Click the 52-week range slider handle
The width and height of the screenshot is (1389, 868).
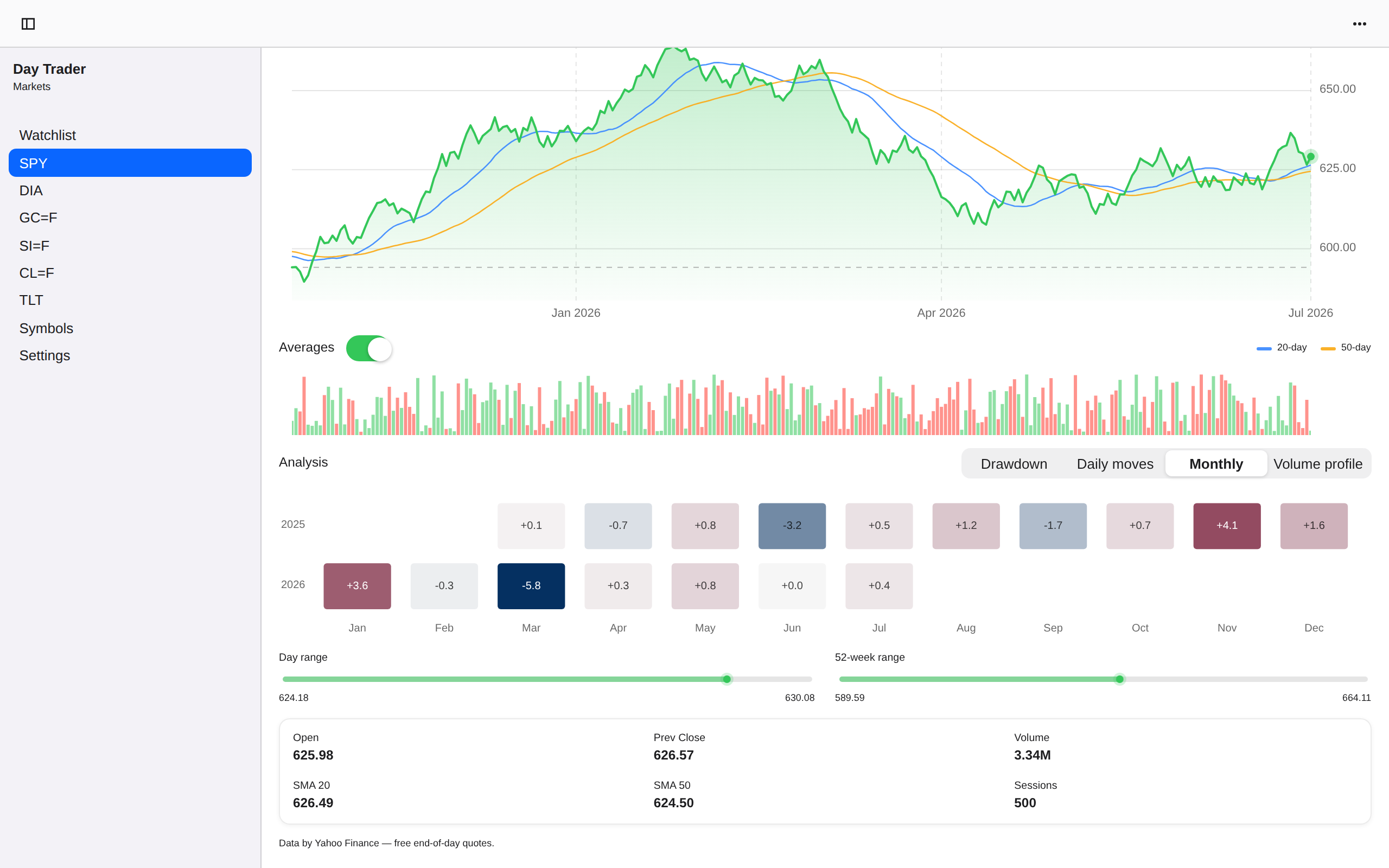pos(1119,679)
